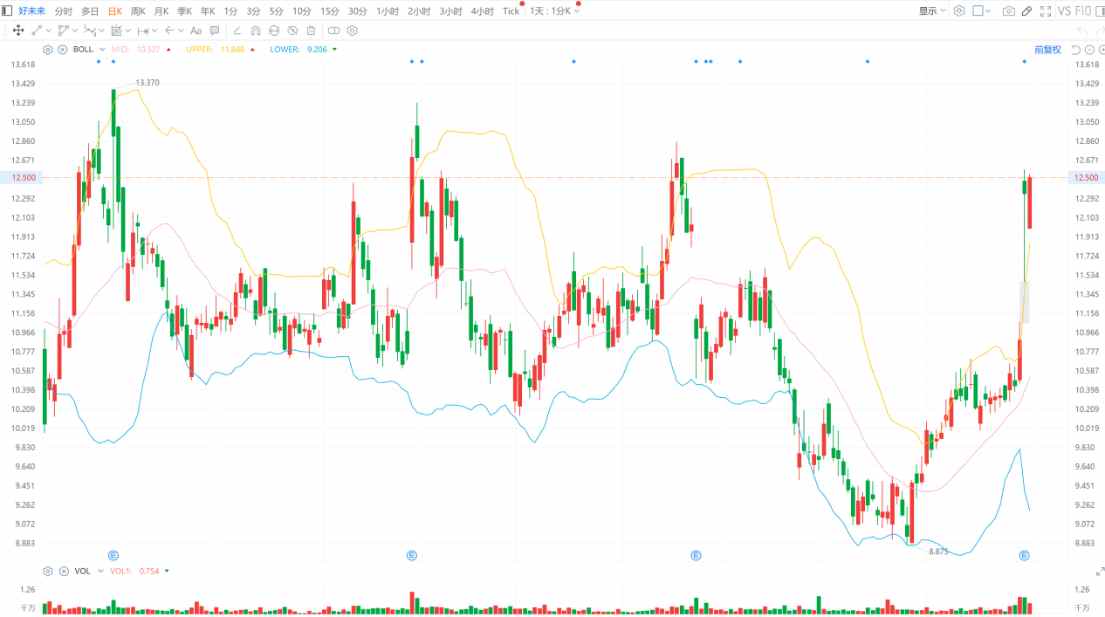Click the E event marker below 13.370 peak
Viewport: 1105px width, 617px height.
point(113,556)
